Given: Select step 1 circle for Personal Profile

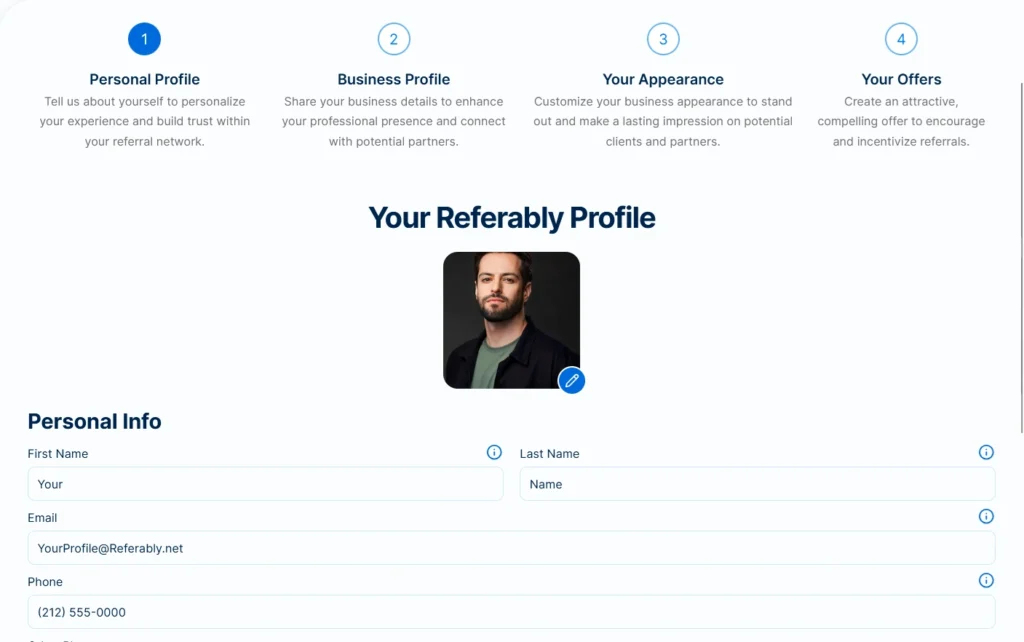Looking at the screenshot, I should pyautogui.click(x=145, y=39).
